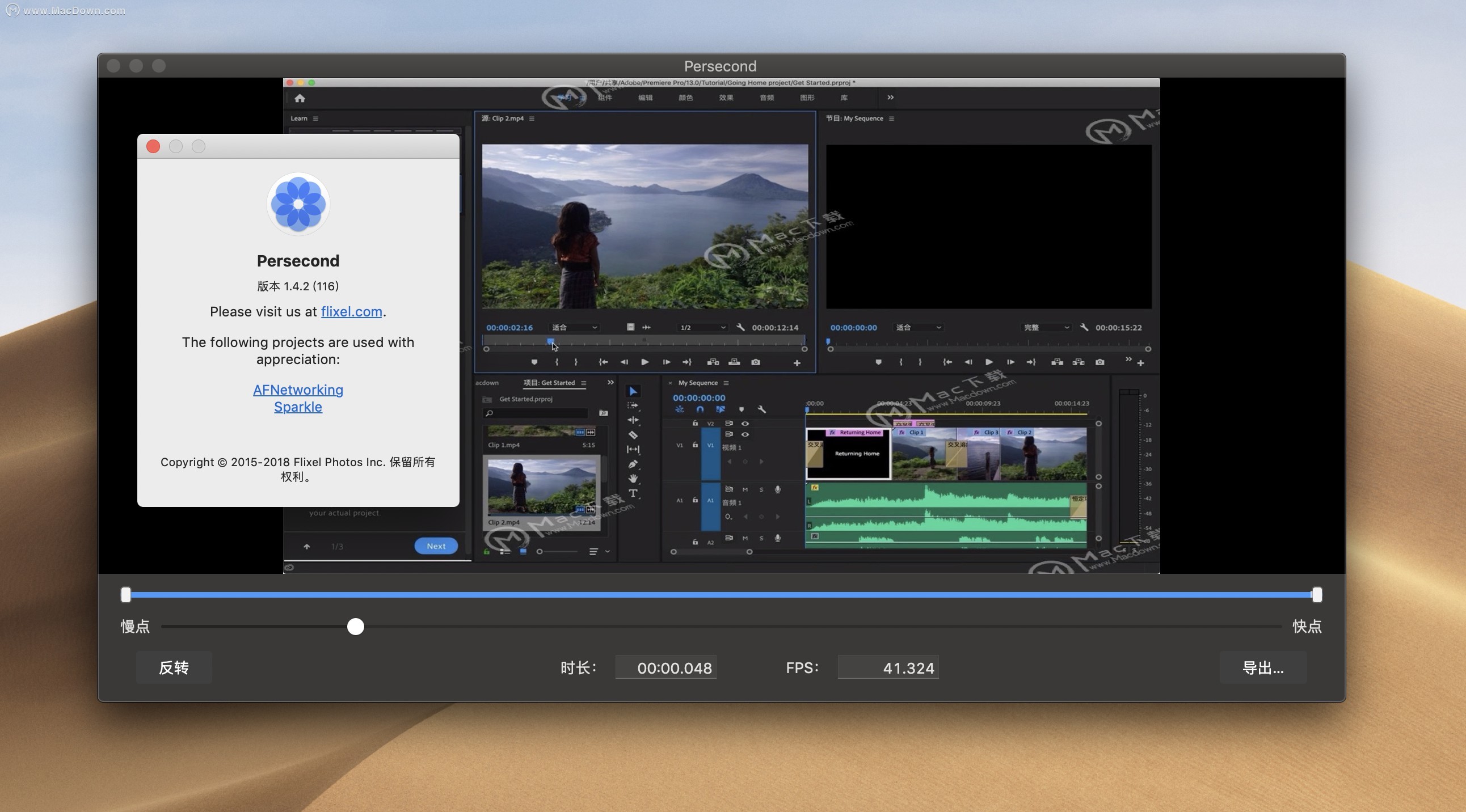
Task: Click the new bin icon beside project search
Action: tap(603, 413)
